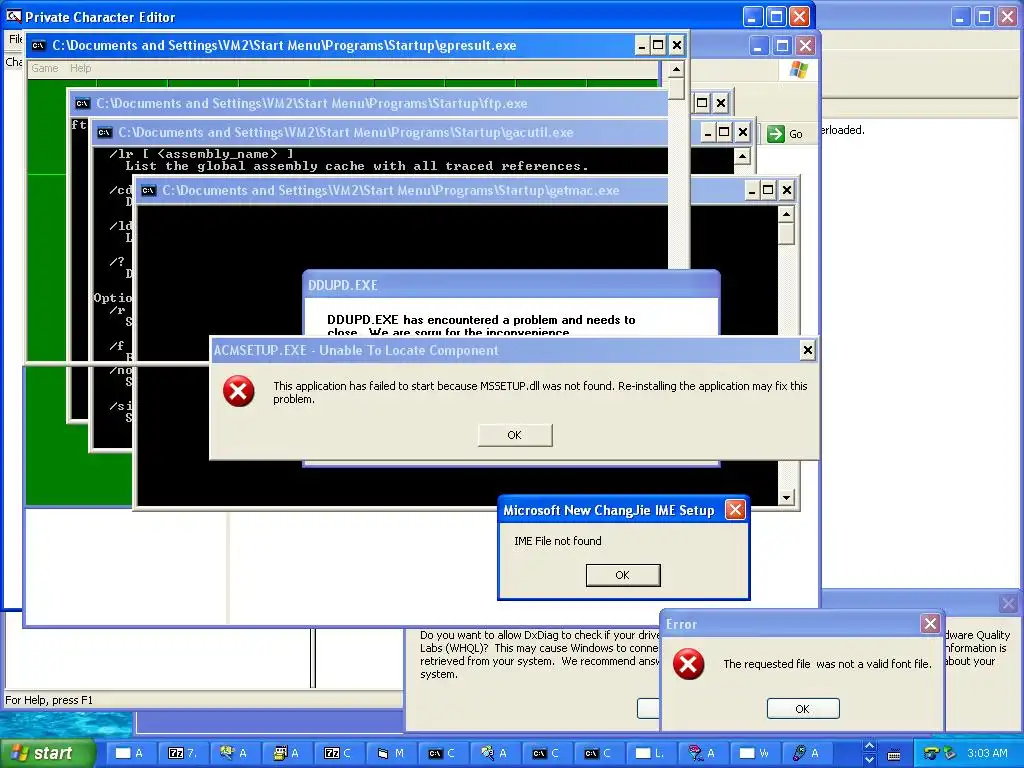Maximize the gacutil.exe console window

724,133
